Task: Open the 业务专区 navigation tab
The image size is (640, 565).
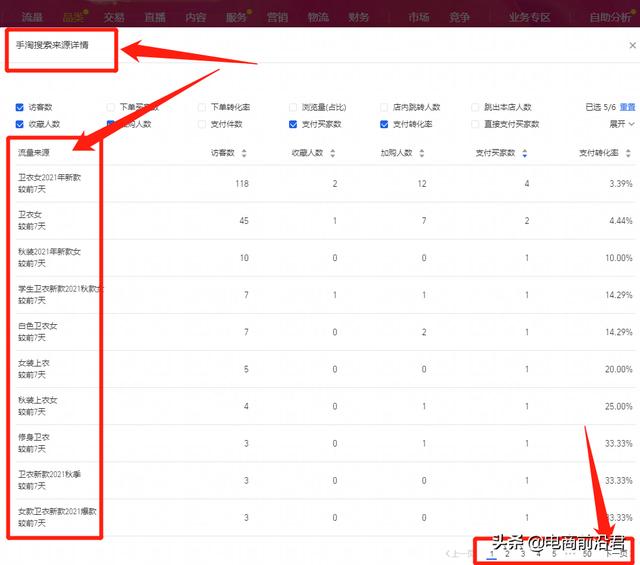Action: coord(529,17)
